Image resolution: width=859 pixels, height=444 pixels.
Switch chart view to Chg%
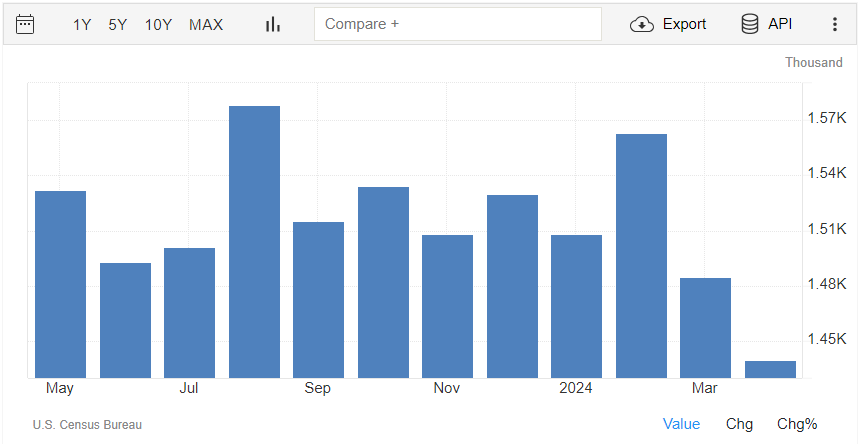[x=797, y=424]
